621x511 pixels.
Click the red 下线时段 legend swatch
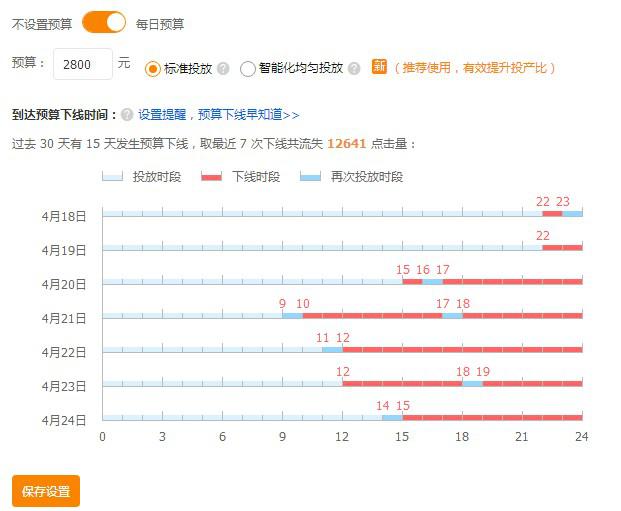[x=211, y=176]
